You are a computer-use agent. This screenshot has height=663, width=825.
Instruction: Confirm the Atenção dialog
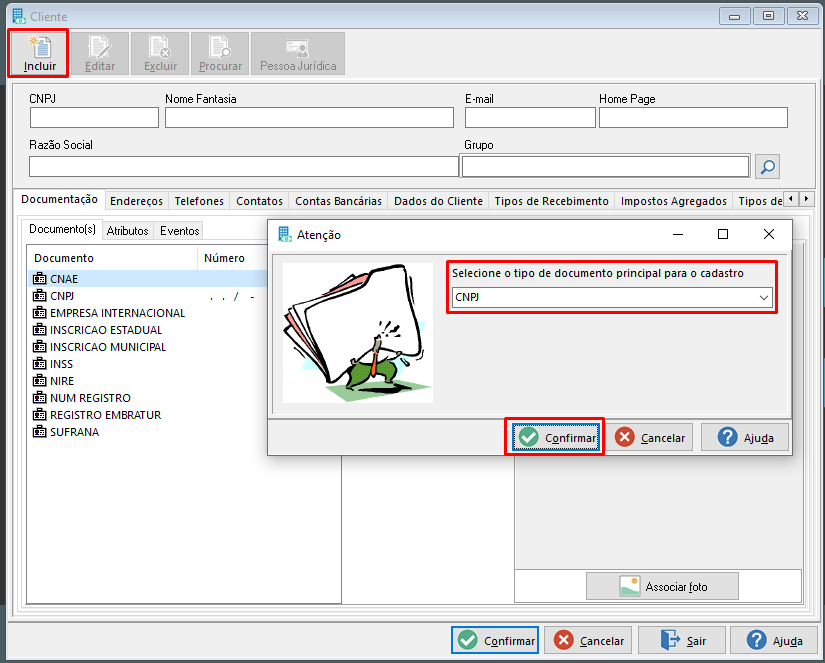pos(556,437)
